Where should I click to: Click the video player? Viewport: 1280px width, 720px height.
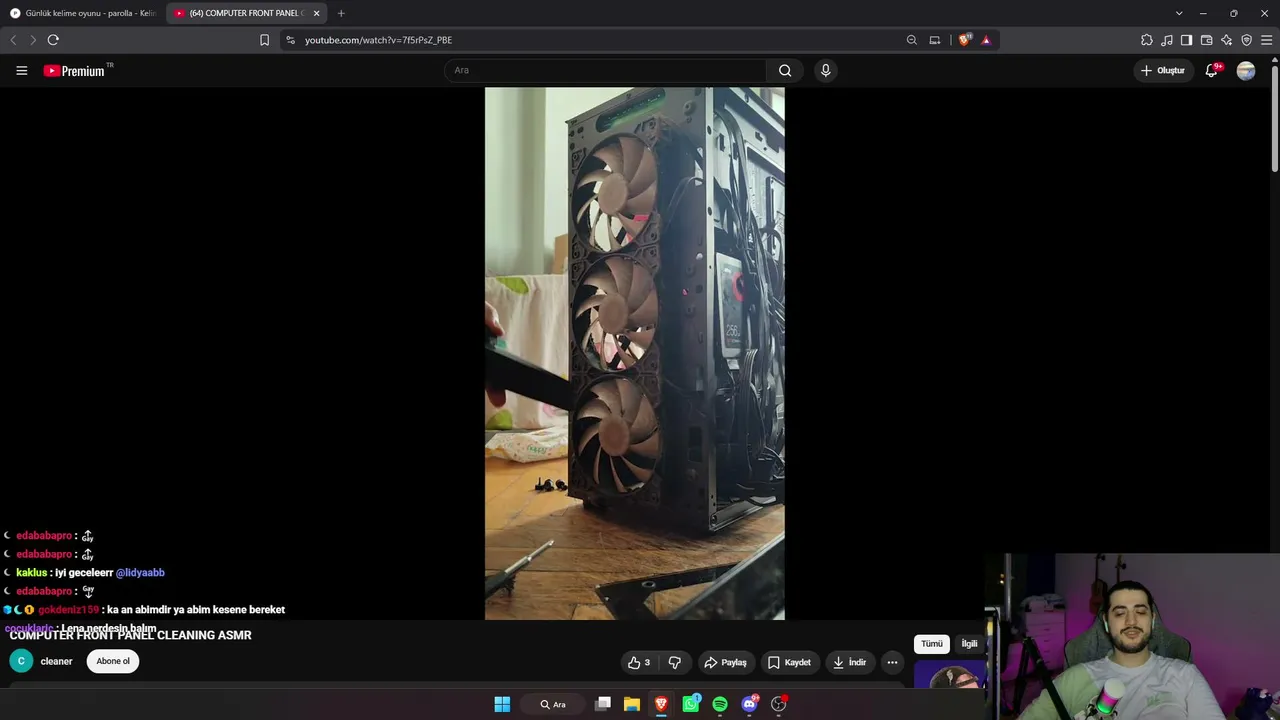point(635,353)
